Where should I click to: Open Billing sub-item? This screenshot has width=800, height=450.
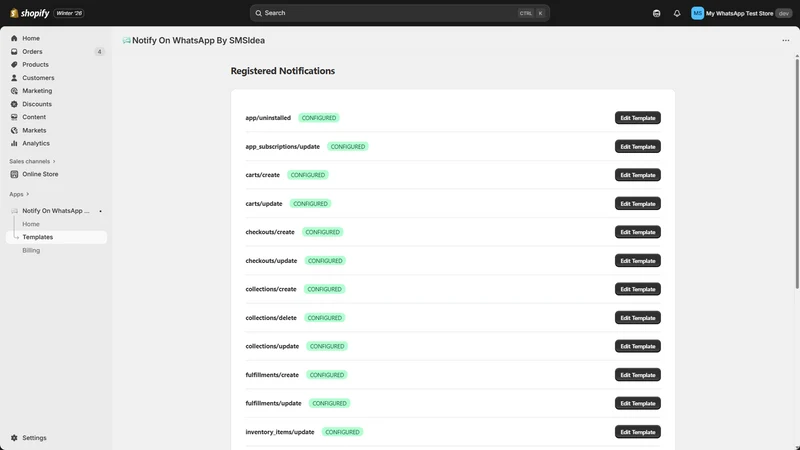(x=31, y=251)
